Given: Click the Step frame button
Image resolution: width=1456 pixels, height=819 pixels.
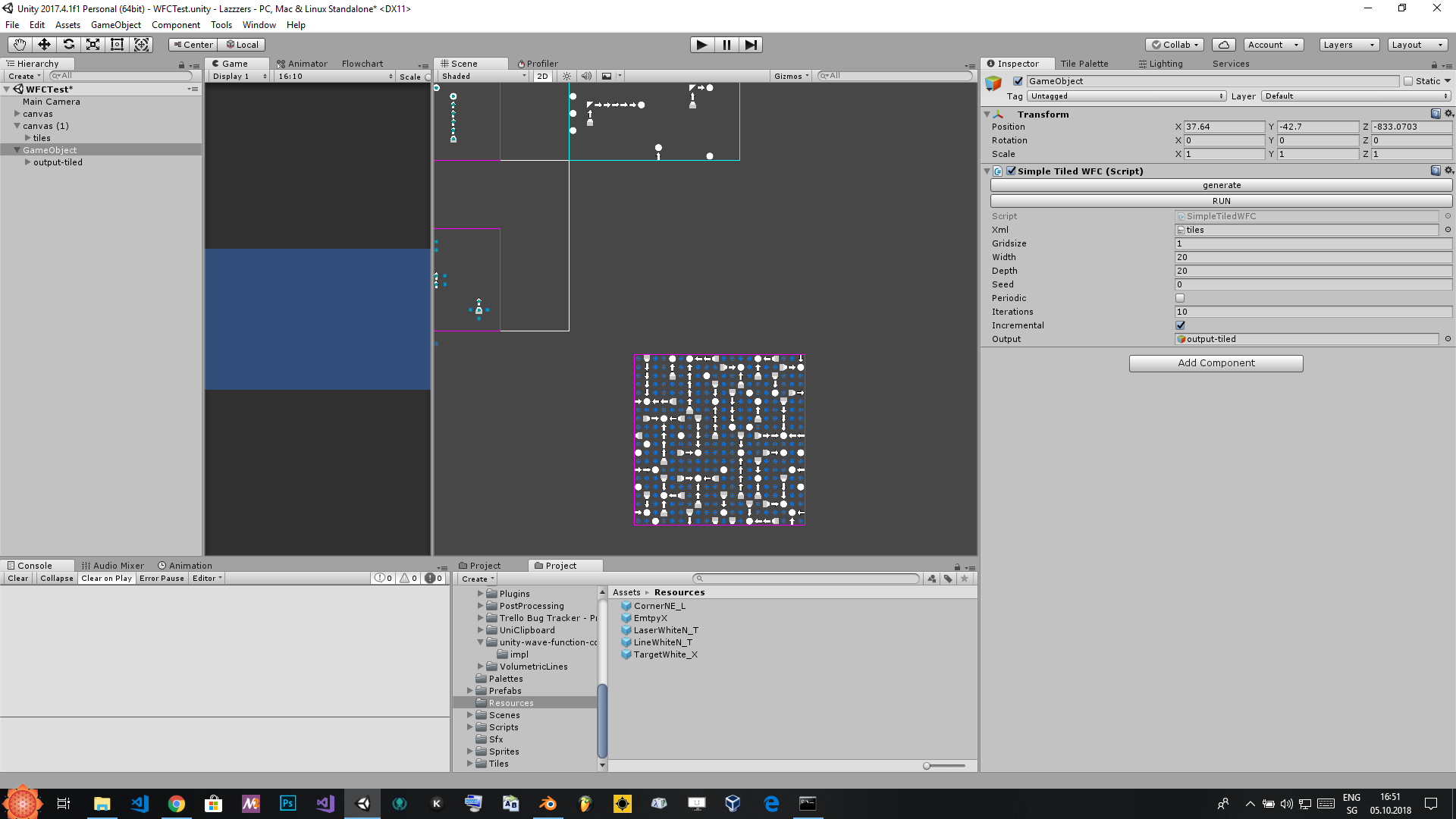Looking at the screenshot, I should pos(751,45).
